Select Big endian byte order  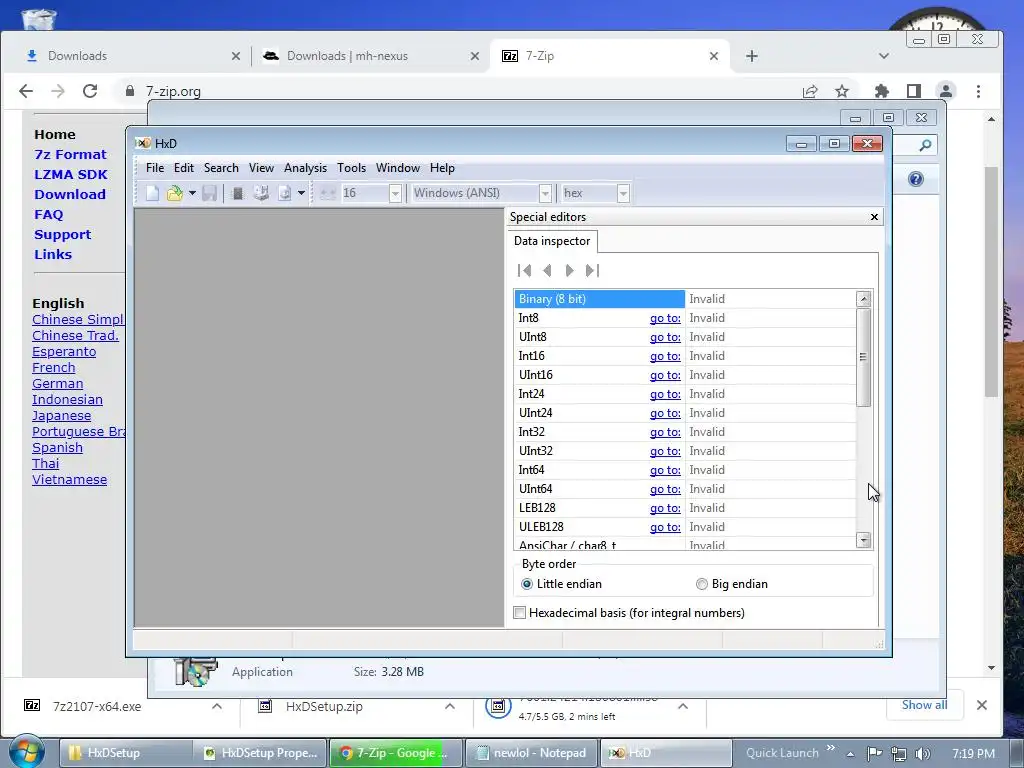pyautogui.click(x=732, y=584)
